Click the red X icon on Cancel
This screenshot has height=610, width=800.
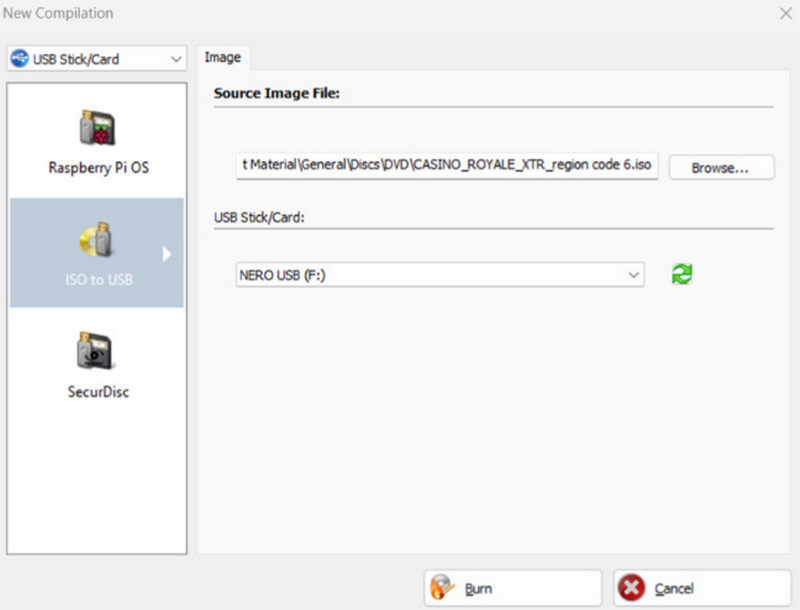[x=632, y=588]
